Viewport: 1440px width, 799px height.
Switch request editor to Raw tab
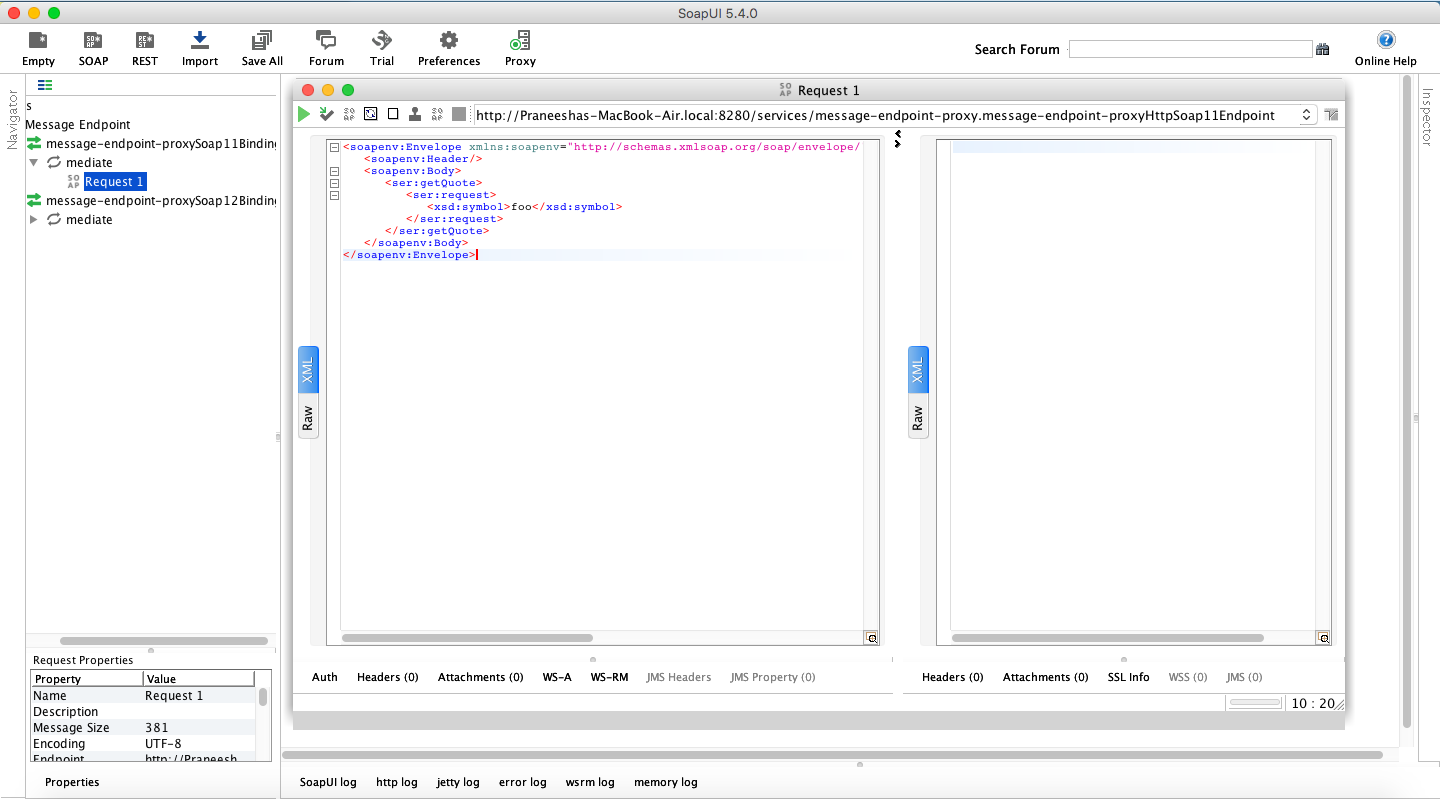pyautogui.click(x=308, y=417)
